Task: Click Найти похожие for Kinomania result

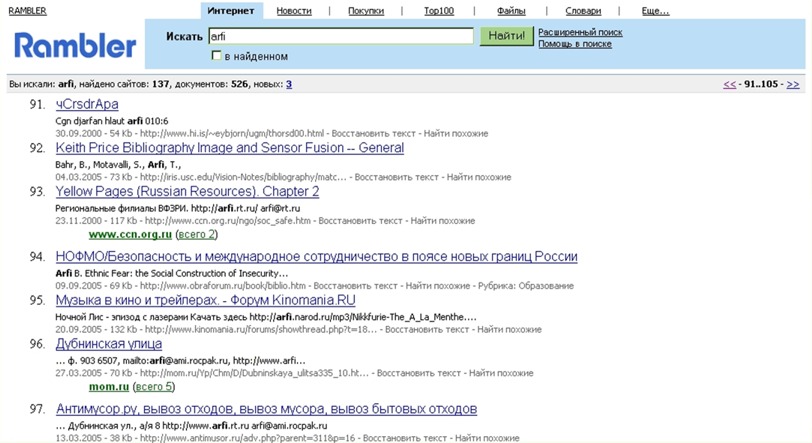Action: (x=510, y=330)
